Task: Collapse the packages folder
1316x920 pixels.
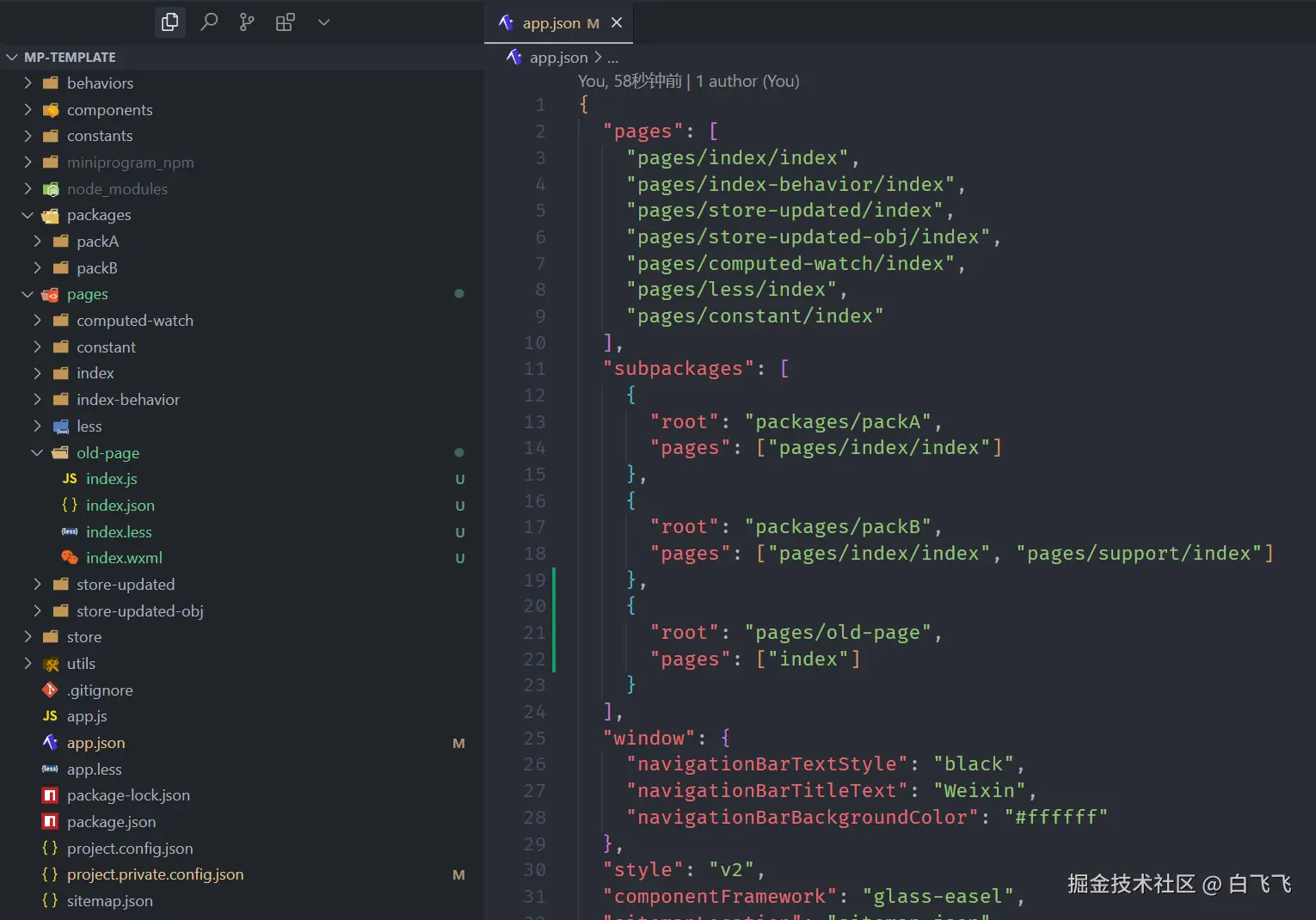Action: point(28,215)
